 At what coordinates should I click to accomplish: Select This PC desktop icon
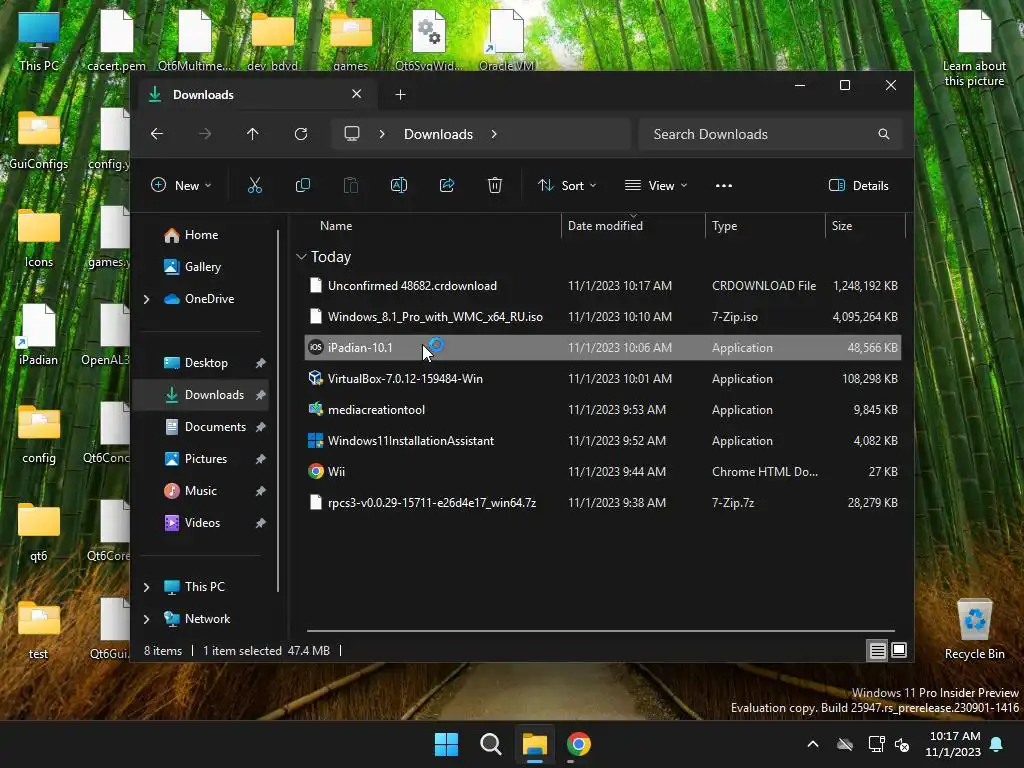click(x=39, y=40)
